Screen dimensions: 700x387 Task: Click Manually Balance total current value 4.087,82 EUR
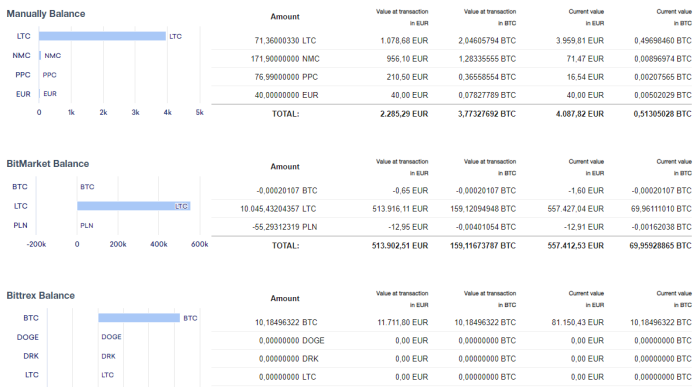pyautogui.click(x=579, y=114)
